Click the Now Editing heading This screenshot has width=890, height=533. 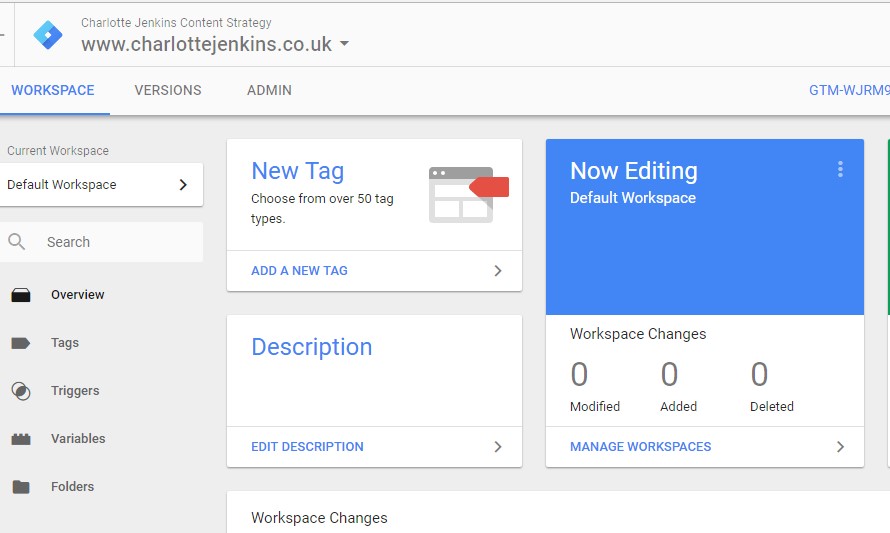pos(634,171)
